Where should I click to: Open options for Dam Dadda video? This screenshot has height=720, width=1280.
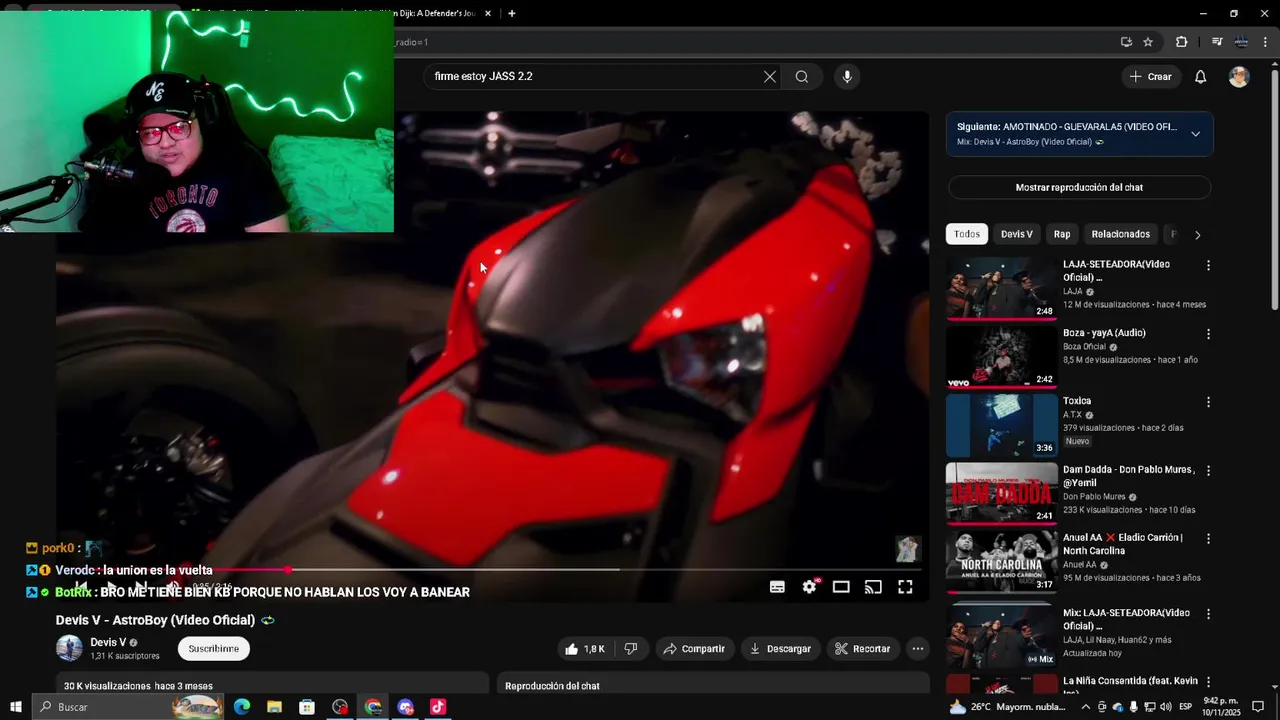1208,470
